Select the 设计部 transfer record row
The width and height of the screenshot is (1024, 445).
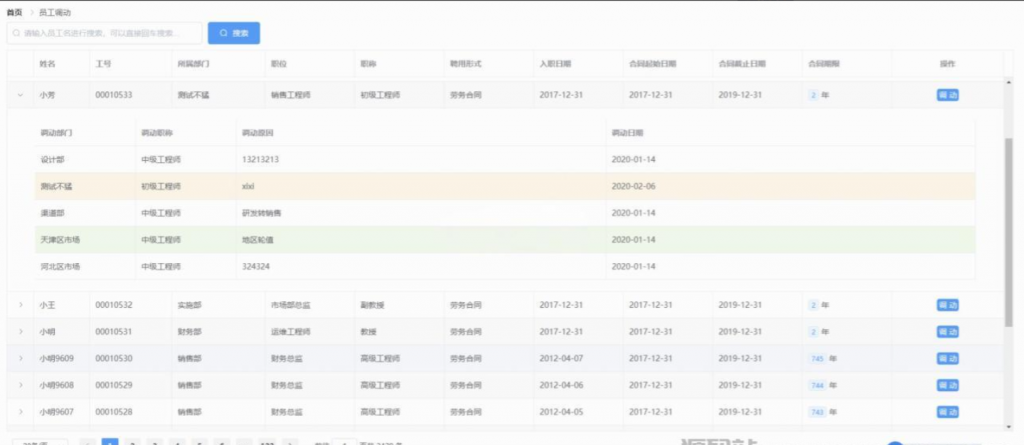505,159
